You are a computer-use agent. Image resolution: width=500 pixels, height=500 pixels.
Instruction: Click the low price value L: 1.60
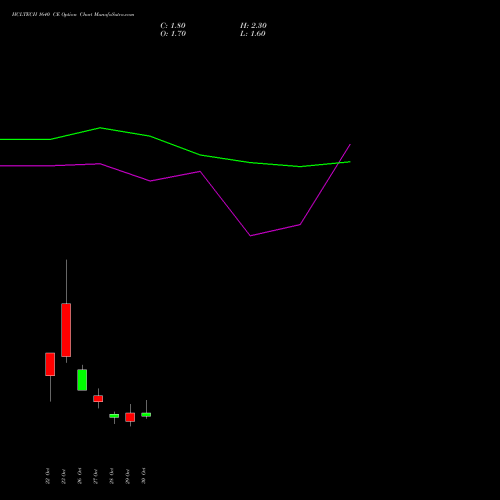point(253,34)
